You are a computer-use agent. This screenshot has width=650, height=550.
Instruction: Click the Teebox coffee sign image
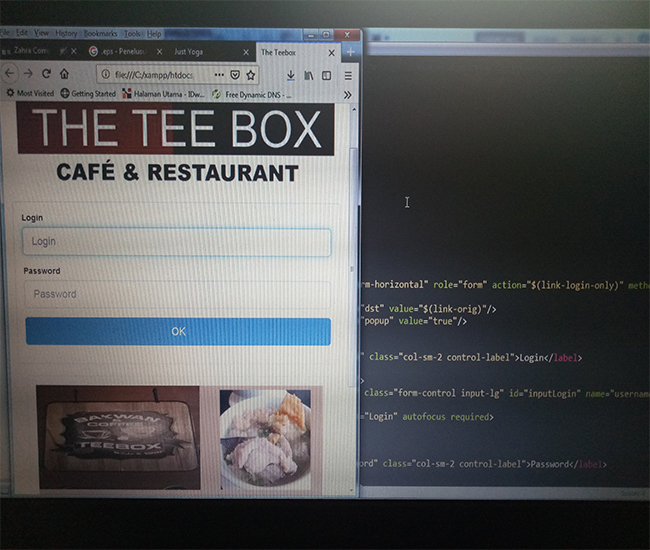click(x=118, y=438)
